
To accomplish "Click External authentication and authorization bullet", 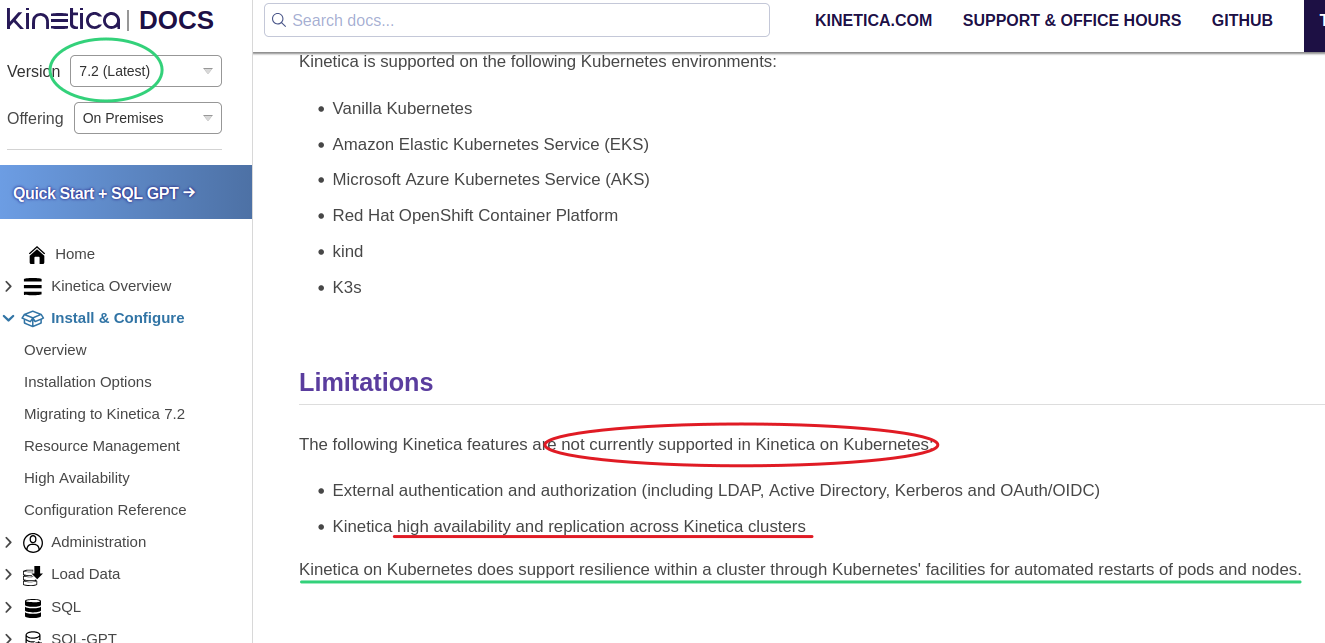I will (x=716, y=490).
